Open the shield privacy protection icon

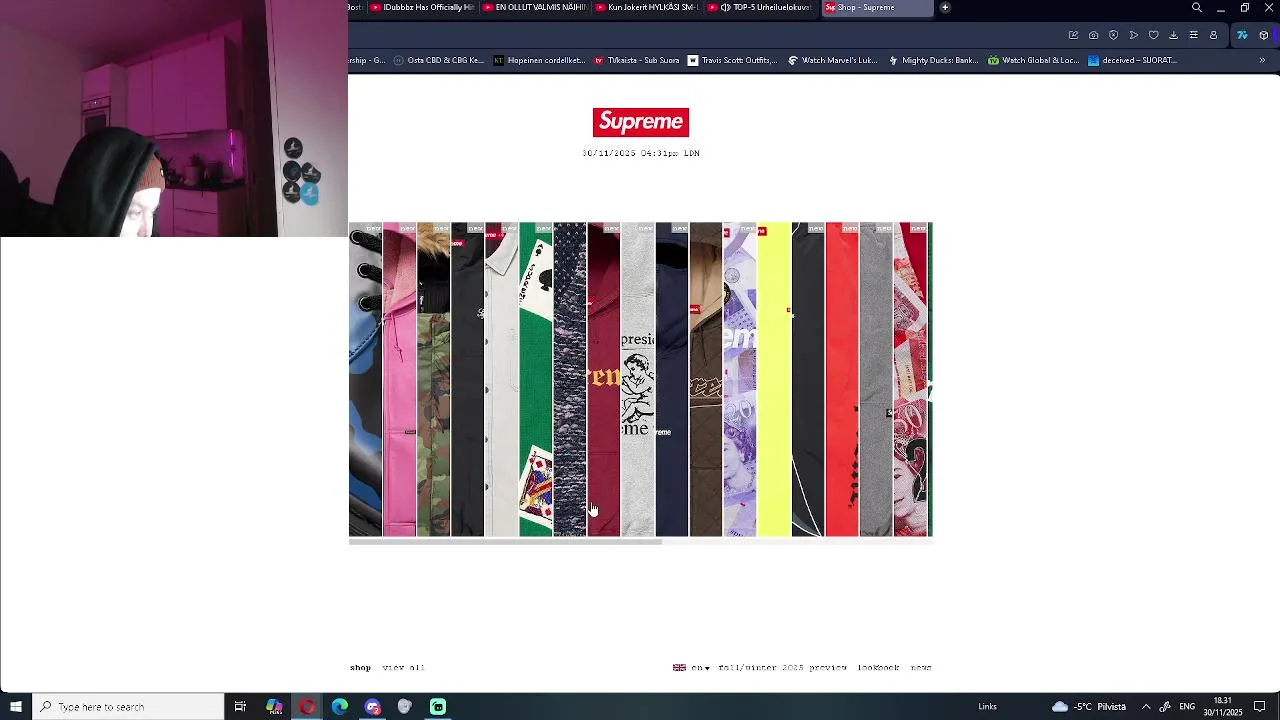coord(1113,35)
